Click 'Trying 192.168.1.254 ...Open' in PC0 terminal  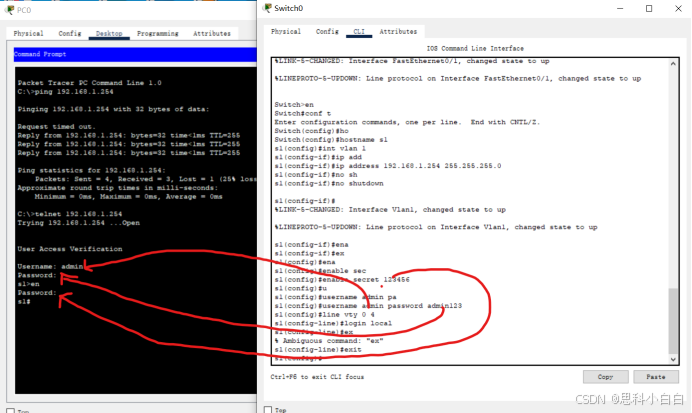point(79,223)
